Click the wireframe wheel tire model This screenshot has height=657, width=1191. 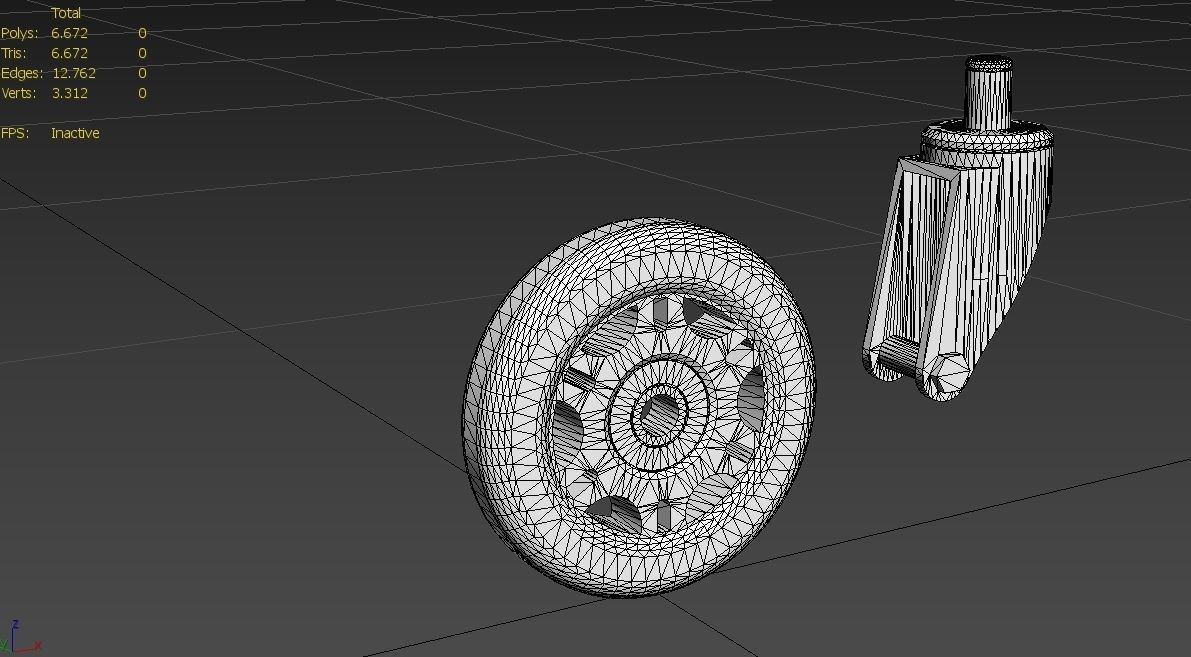pyautogui.click(x=640, y=408)
